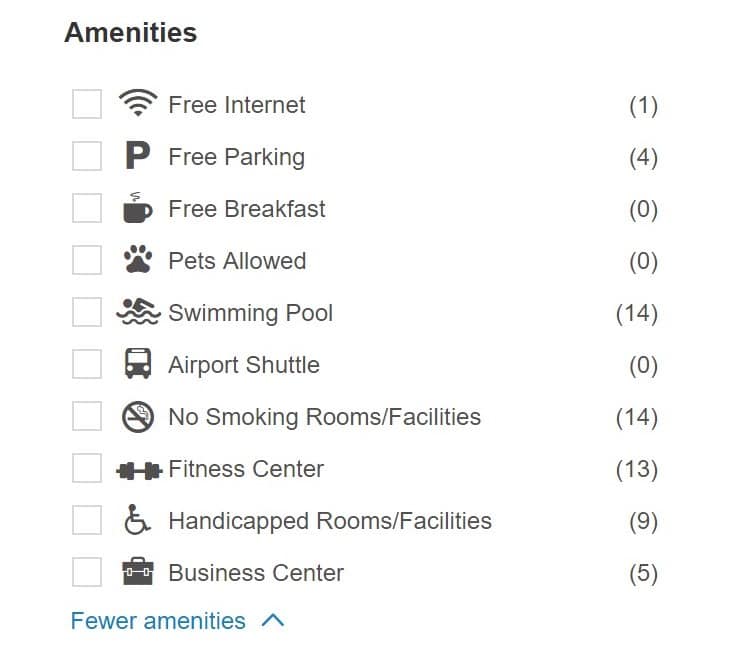The image size is (753, 651).
Task: Tick the Free Parking checkbox
Action: click(x=87, y=156)
